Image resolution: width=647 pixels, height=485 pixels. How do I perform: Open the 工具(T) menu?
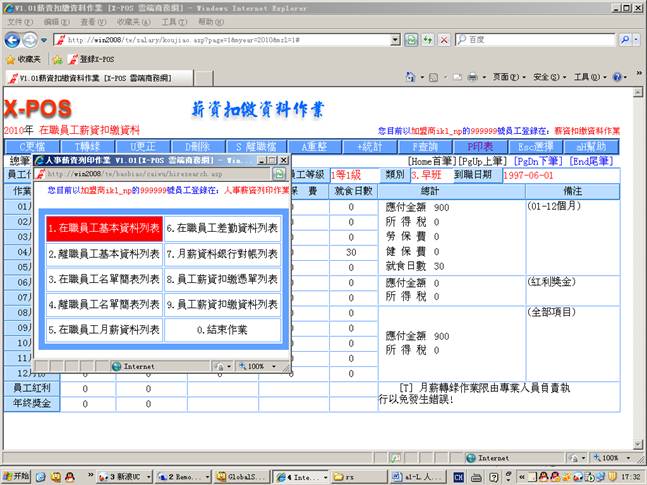click(x=173, y=21)
